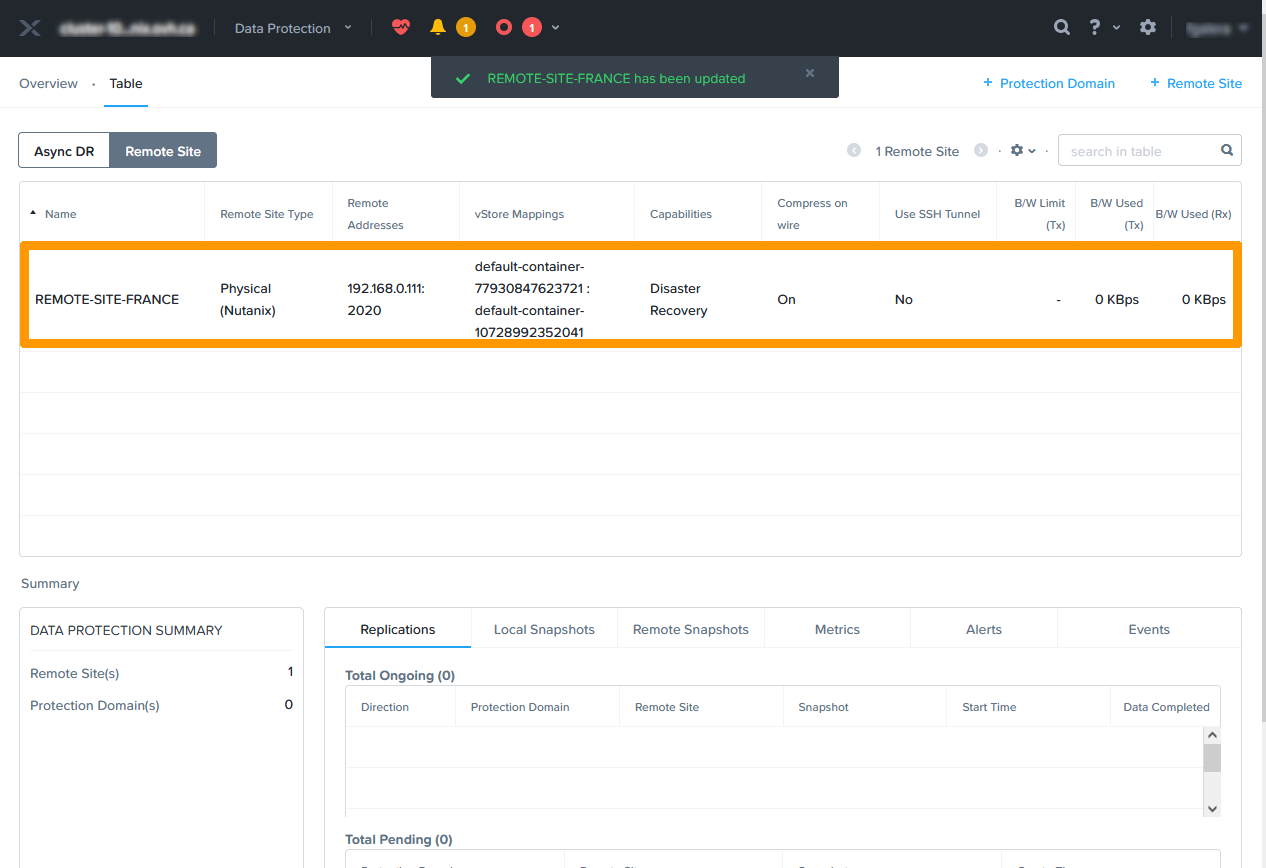This screenshot has width=1266, height=868.
Task: Switch to Async DR view
Action: tap(64, 151)
